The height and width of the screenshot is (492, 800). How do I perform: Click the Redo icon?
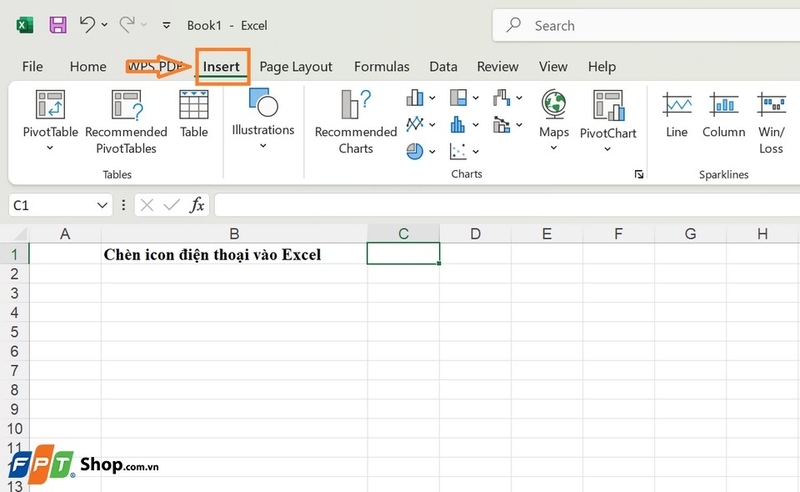click(127, 24)
